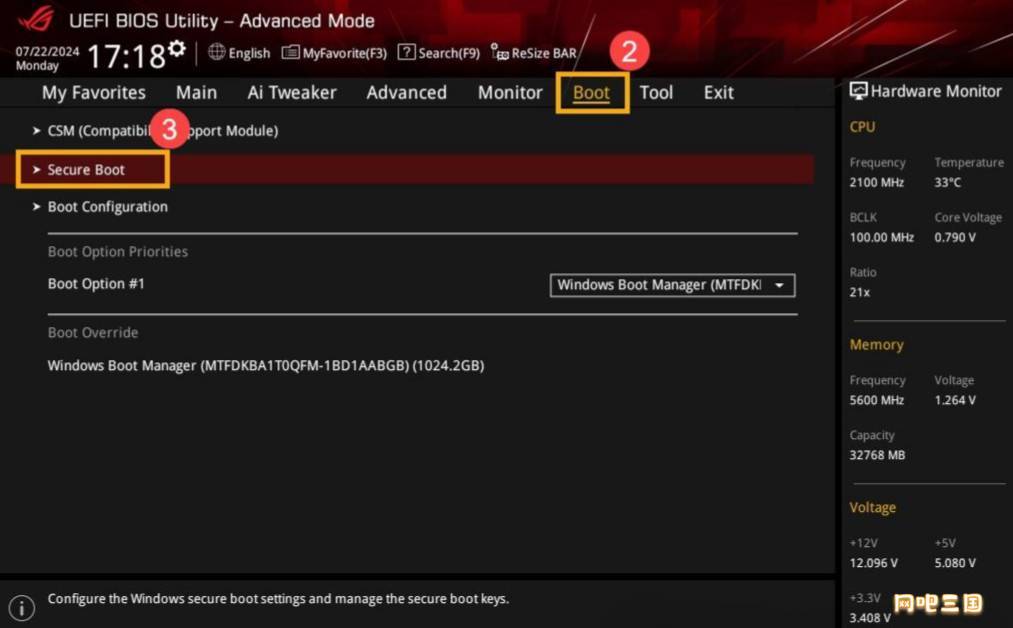Click the settings gear icon beside the clock
Viewport: 1013px width, 628px height.
tap(177, 49)
